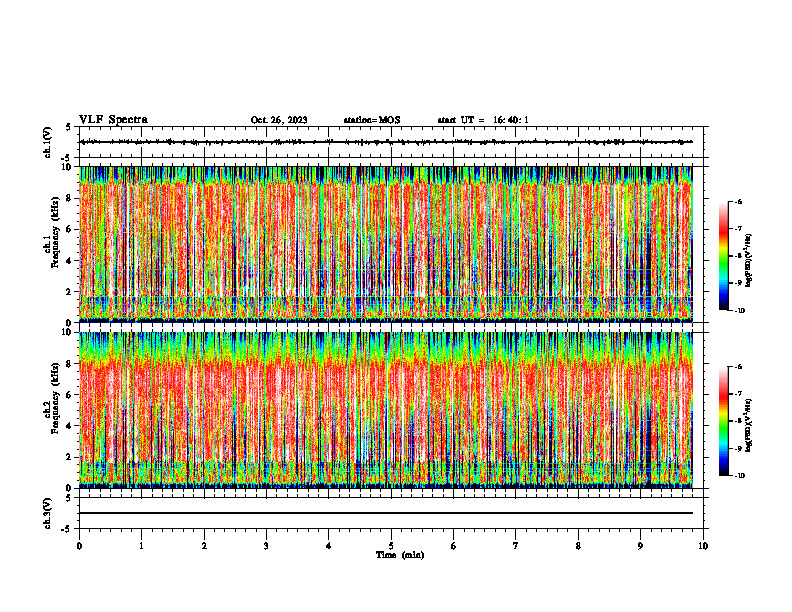Click the "-8" label on ch.2 colorbar
Viewport: 792px width, 612px height.
[x=738, y=421]
